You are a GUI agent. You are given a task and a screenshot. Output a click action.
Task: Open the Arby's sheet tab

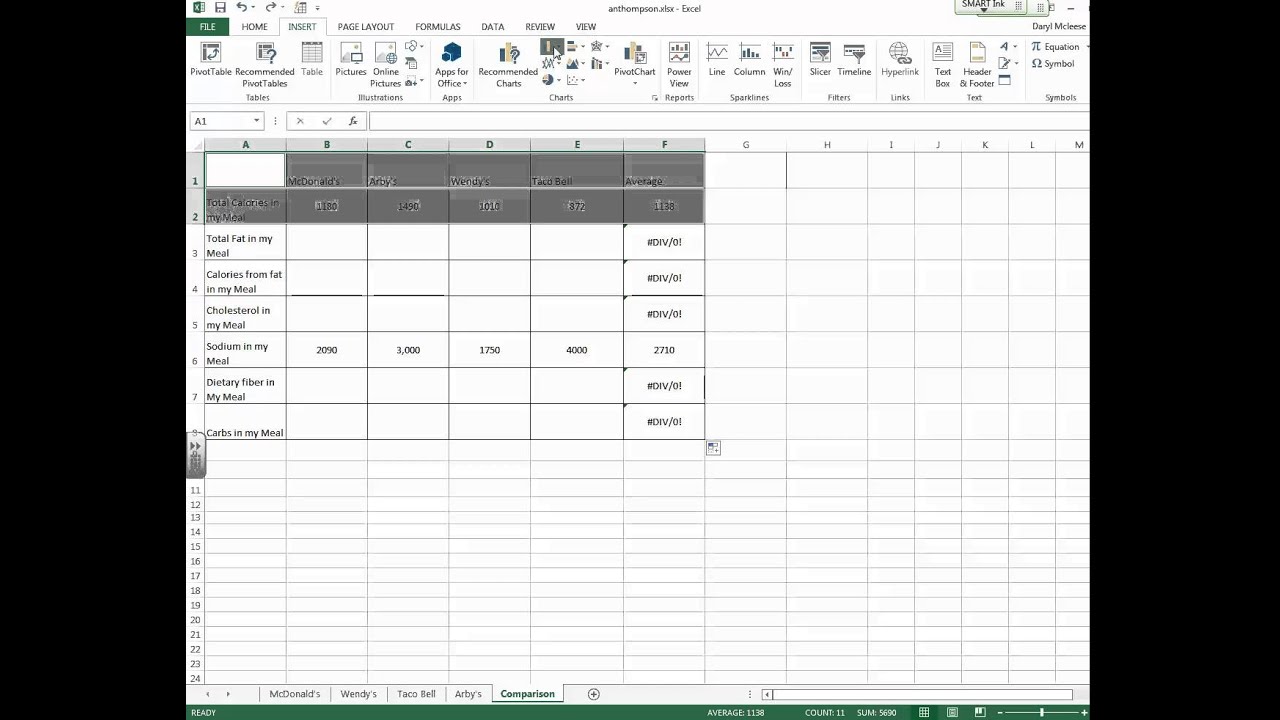[468, 694]
